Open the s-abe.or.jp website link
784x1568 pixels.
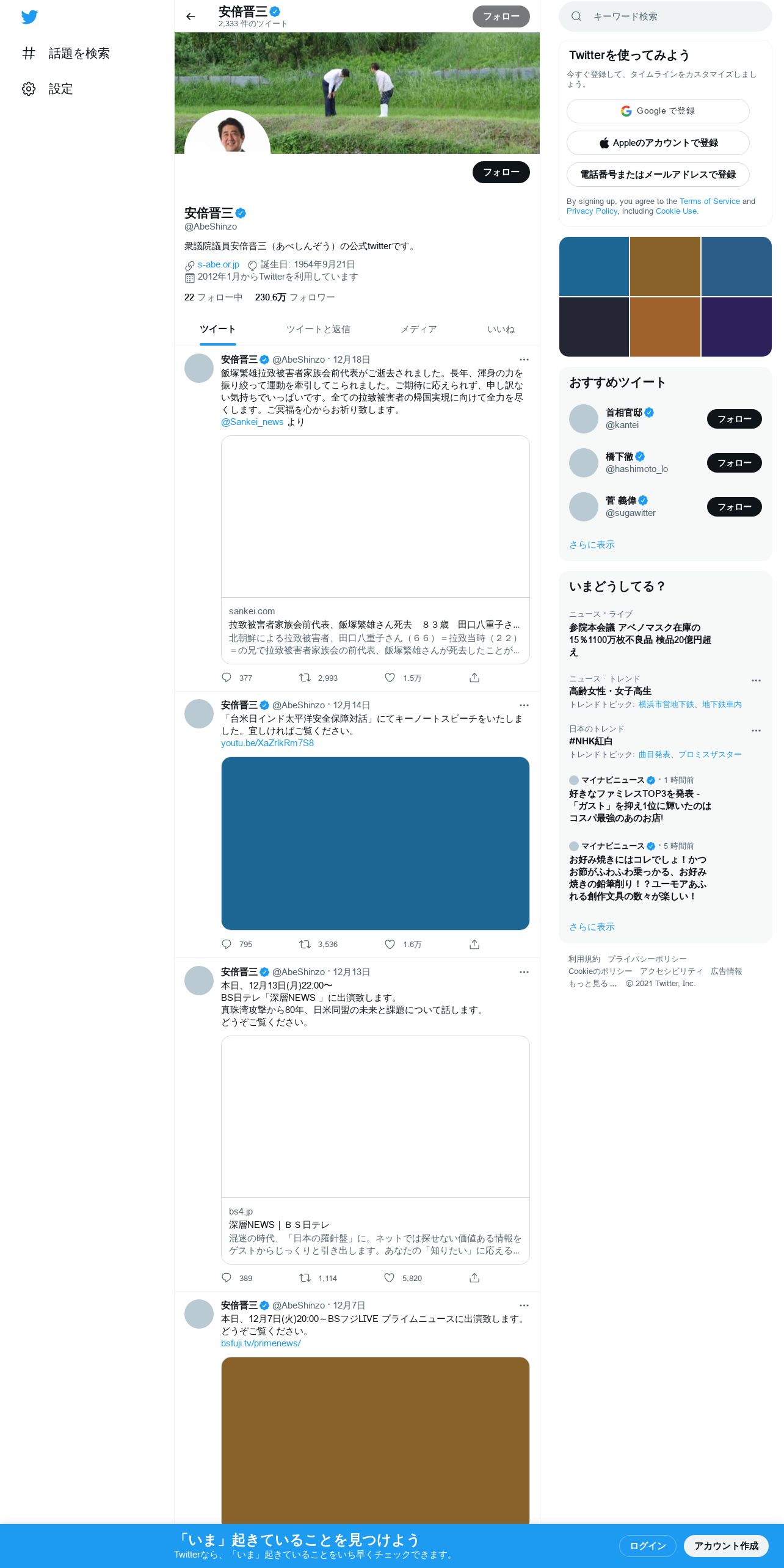click(x=218, y=264)
